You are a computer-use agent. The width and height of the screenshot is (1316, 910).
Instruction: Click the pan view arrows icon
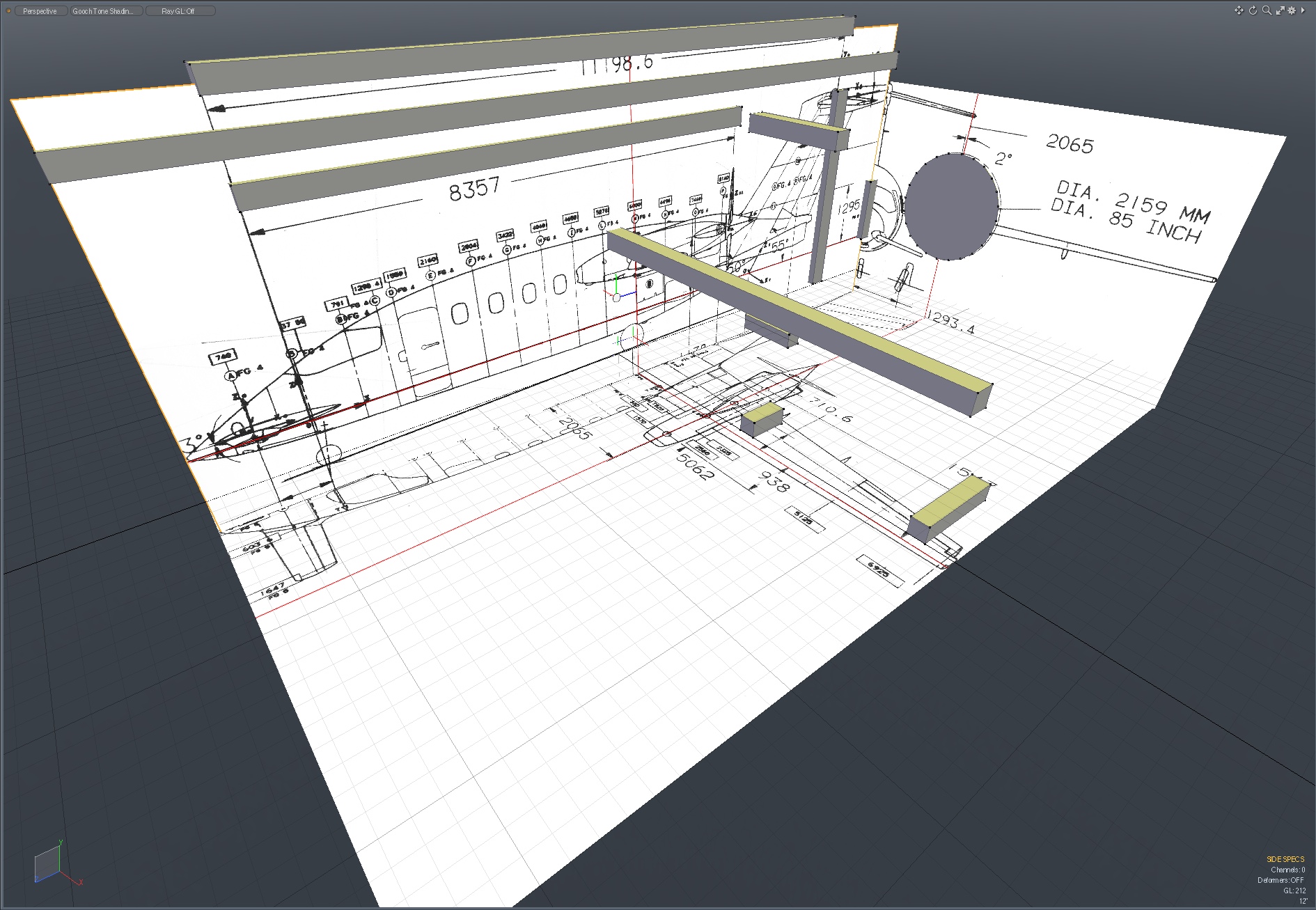(x=1239, y=10)
